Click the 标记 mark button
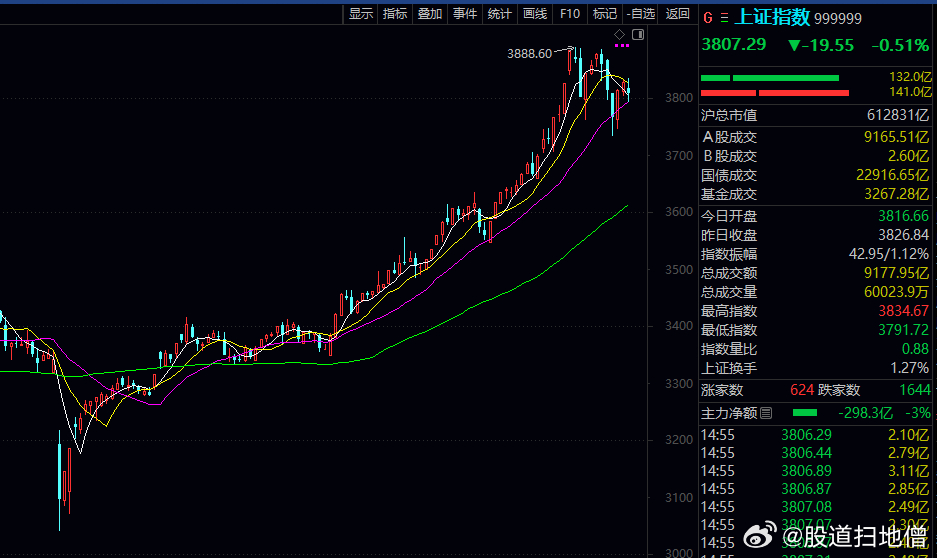This screenshot has height=558, width=937. tap(605, 14)
